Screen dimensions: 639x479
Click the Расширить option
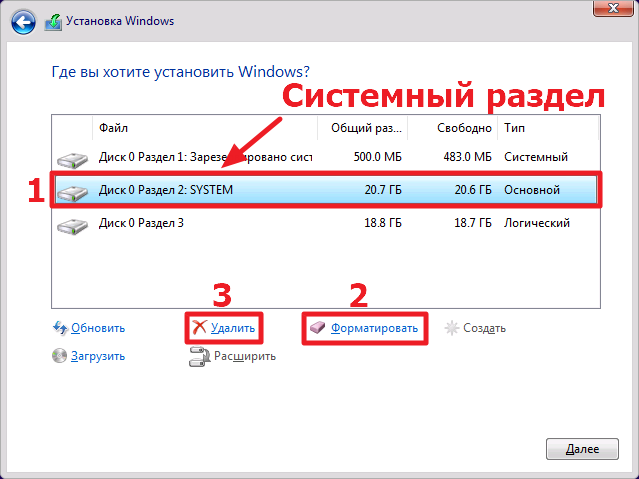(245, 356)
